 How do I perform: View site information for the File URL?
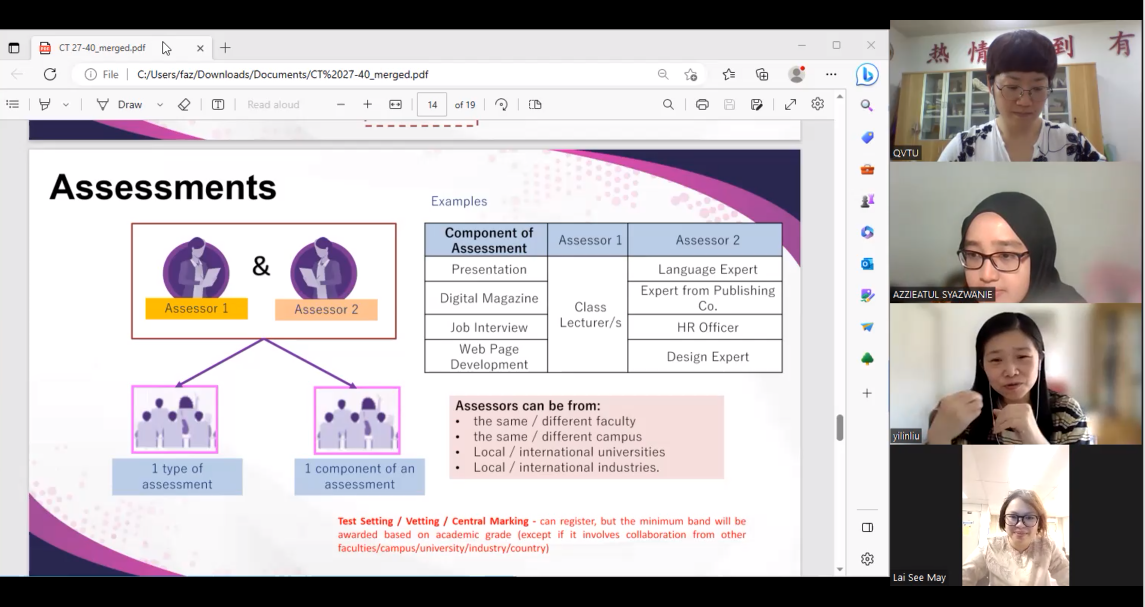click(102, 75)
